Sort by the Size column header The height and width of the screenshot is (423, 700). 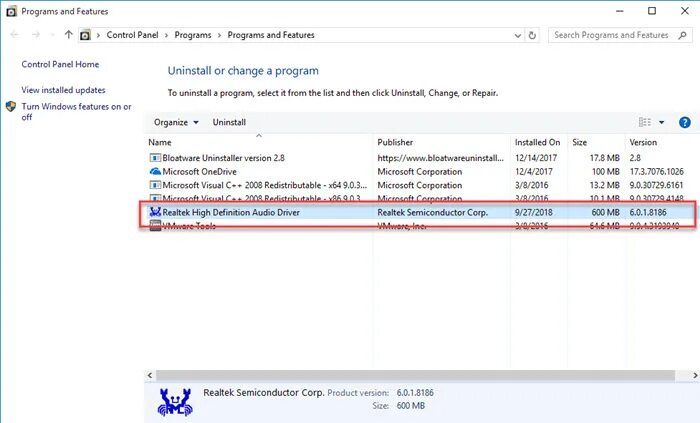[x=579, y=142]
